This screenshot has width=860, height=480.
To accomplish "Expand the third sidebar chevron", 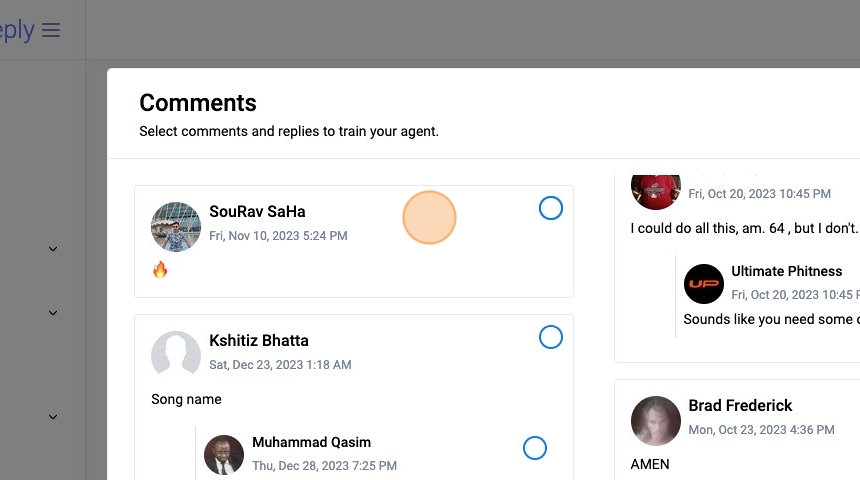I will click(53, 417).
